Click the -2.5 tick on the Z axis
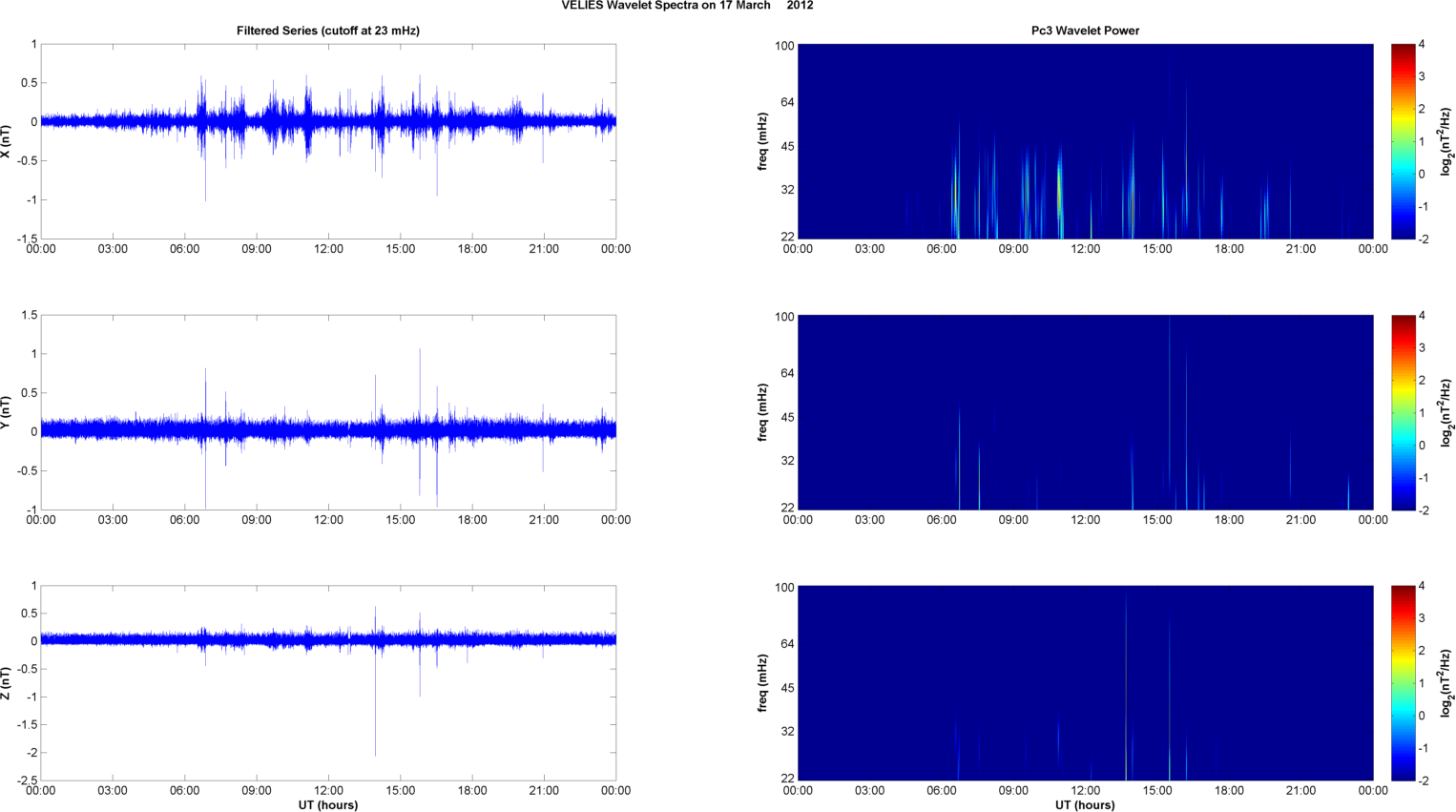Screen dimensions: 1456x812 tap(27, 781)
